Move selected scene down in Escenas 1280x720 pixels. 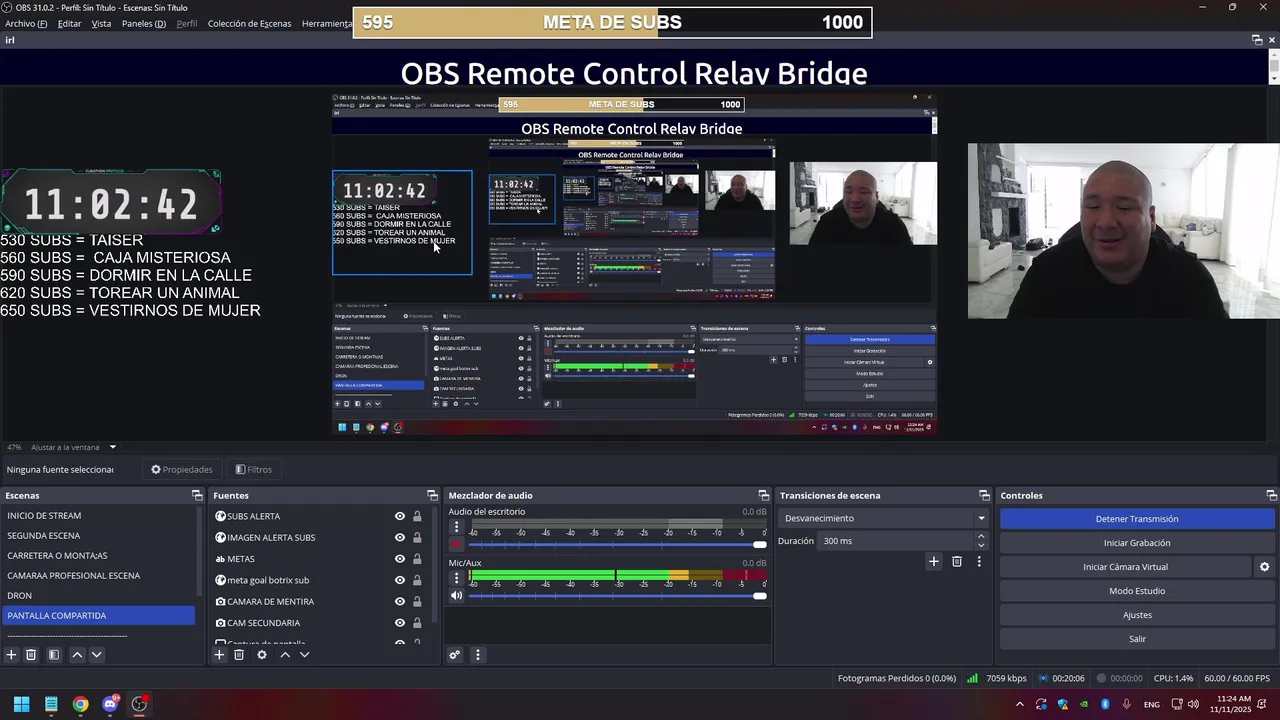96,655
